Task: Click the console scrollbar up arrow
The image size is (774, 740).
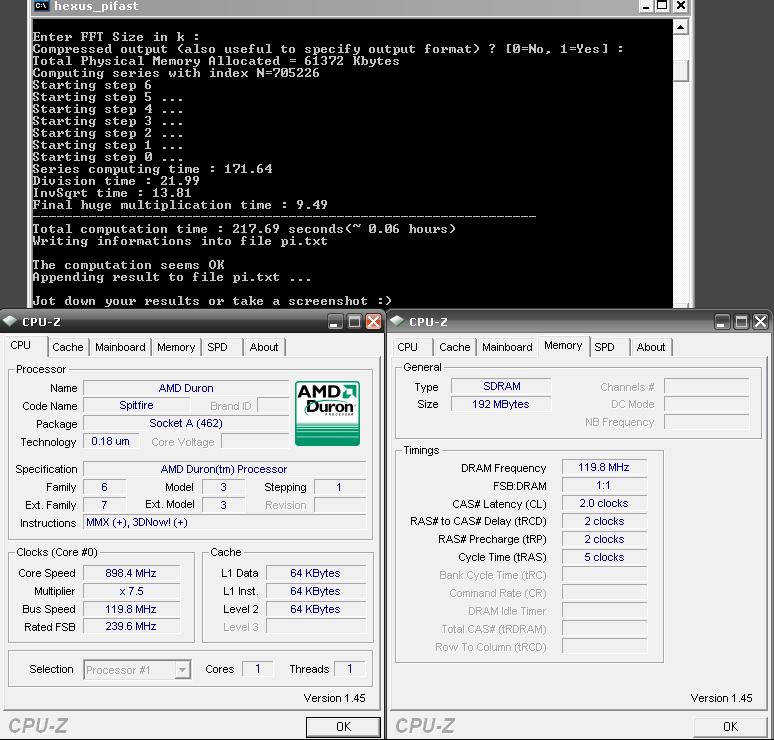Action: click(681, 27)
